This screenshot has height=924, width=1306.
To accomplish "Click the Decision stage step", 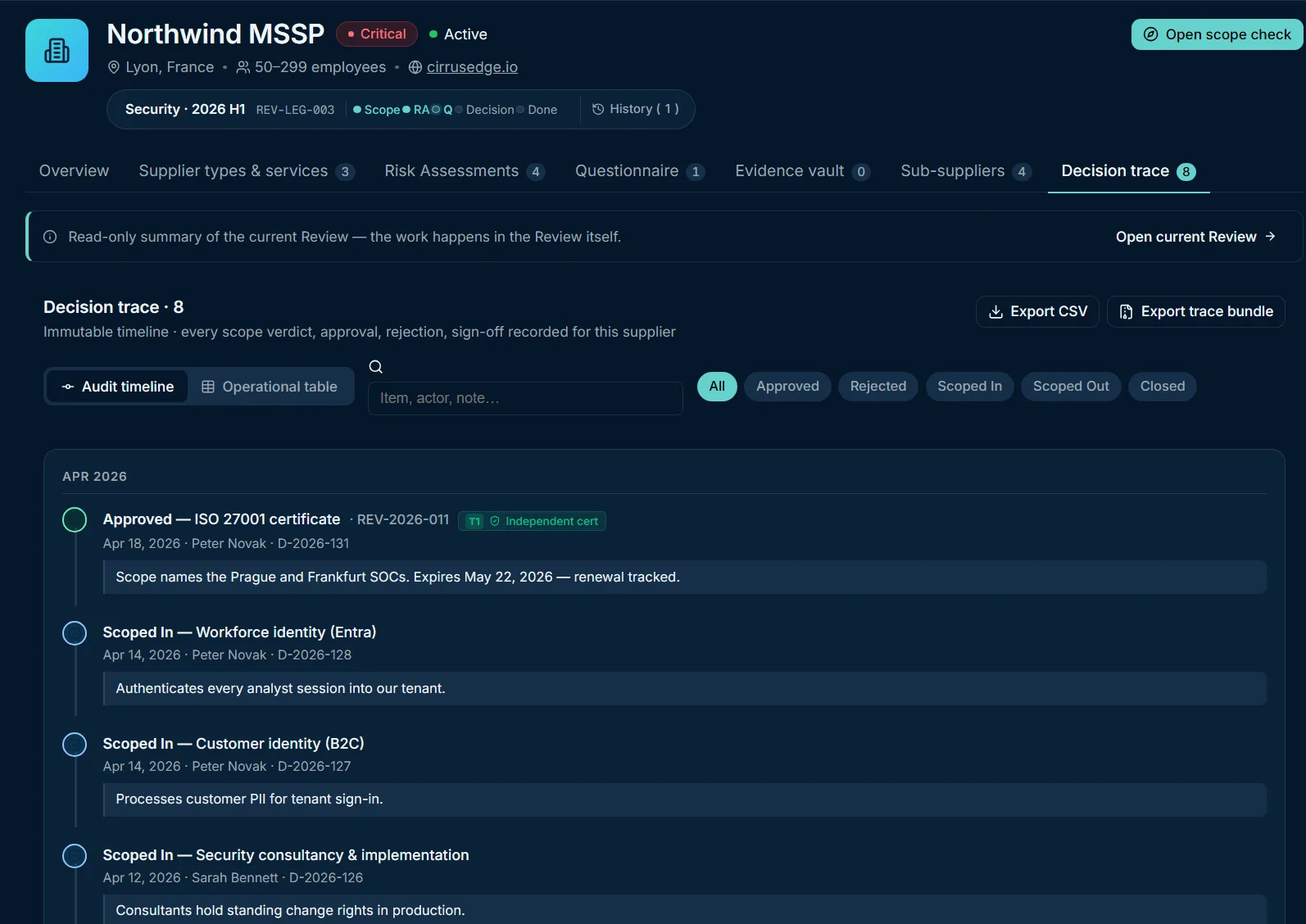I will click(485, 110).
